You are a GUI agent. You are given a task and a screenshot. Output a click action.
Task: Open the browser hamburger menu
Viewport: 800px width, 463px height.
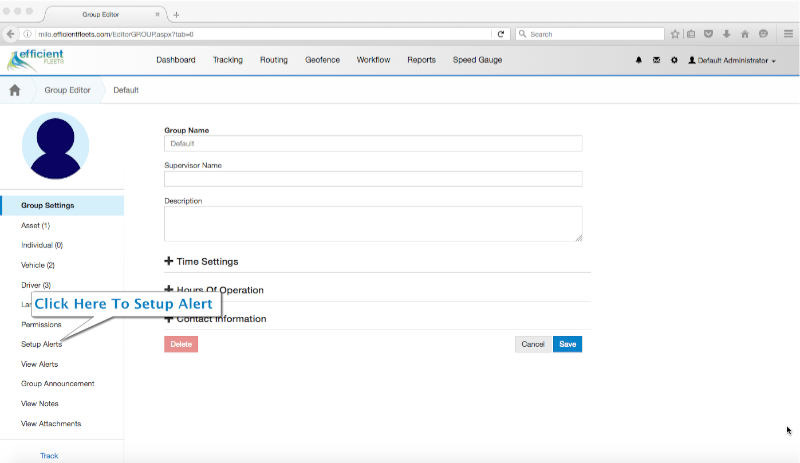click(x=788, y=34)
